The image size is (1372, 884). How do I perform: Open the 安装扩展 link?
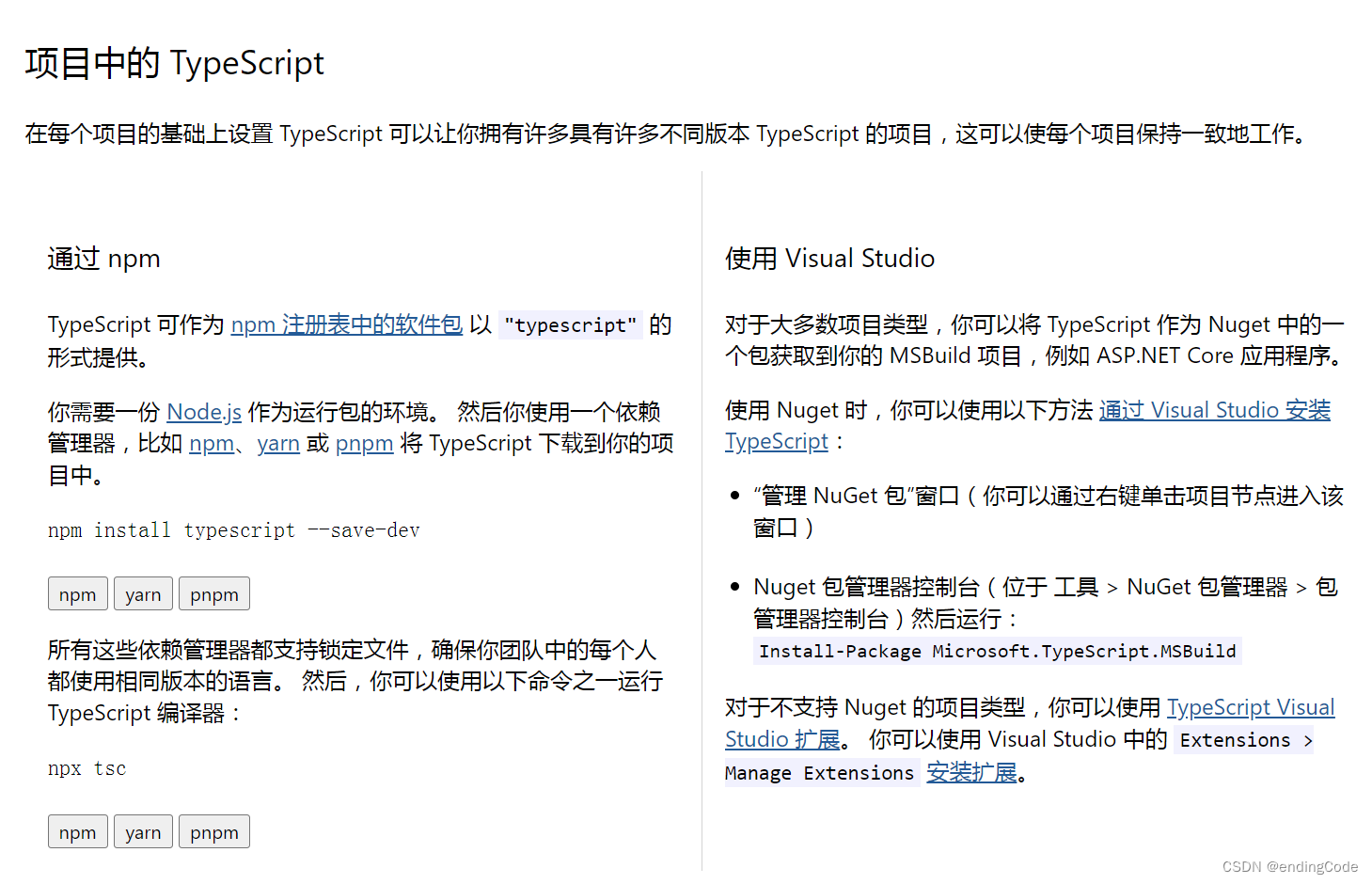click(972, 773)
